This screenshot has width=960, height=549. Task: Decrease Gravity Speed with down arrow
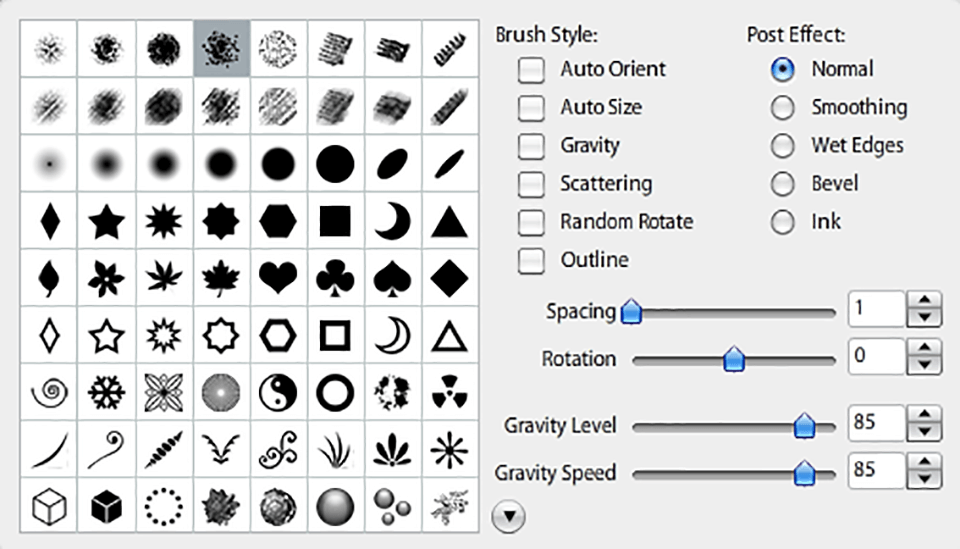pos(924,480)
